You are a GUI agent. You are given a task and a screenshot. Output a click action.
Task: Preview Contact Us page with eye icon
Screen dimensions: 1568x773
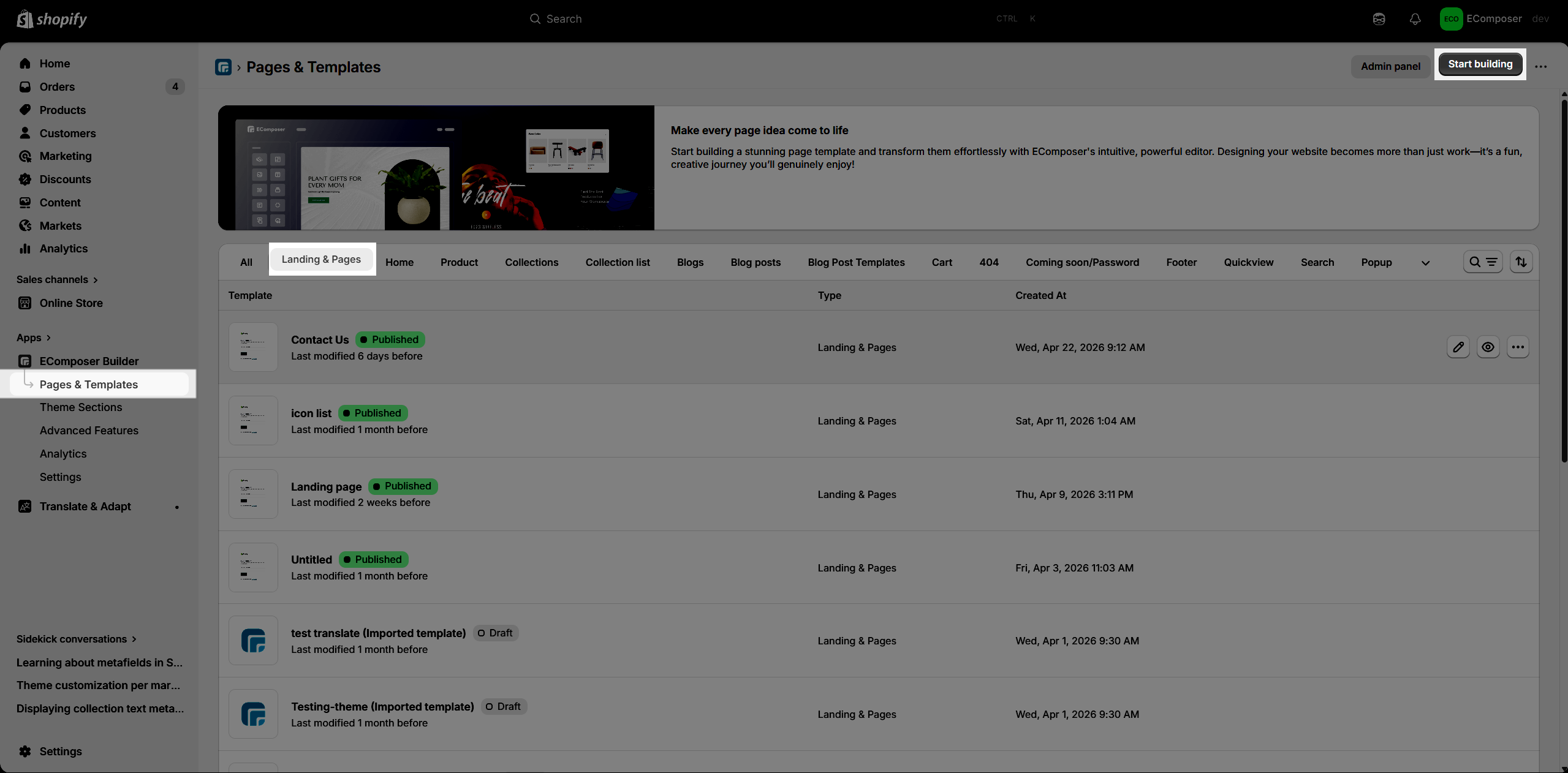pos(1488,347)
